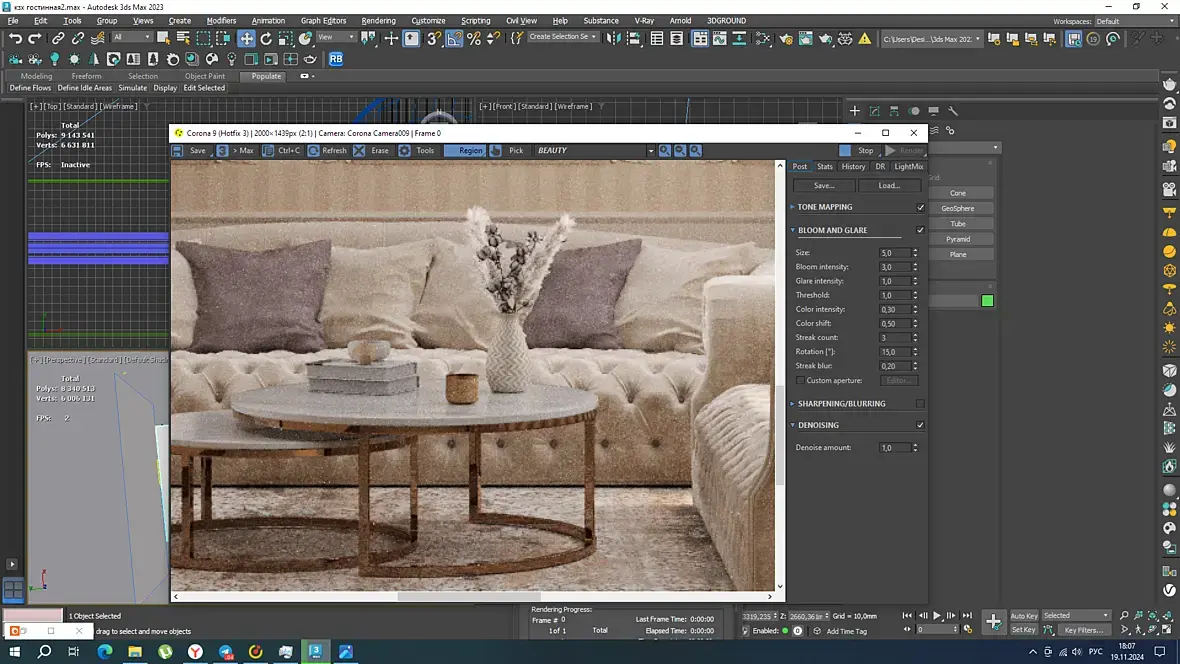Switch to the LightMix tab

pos(908,167)
